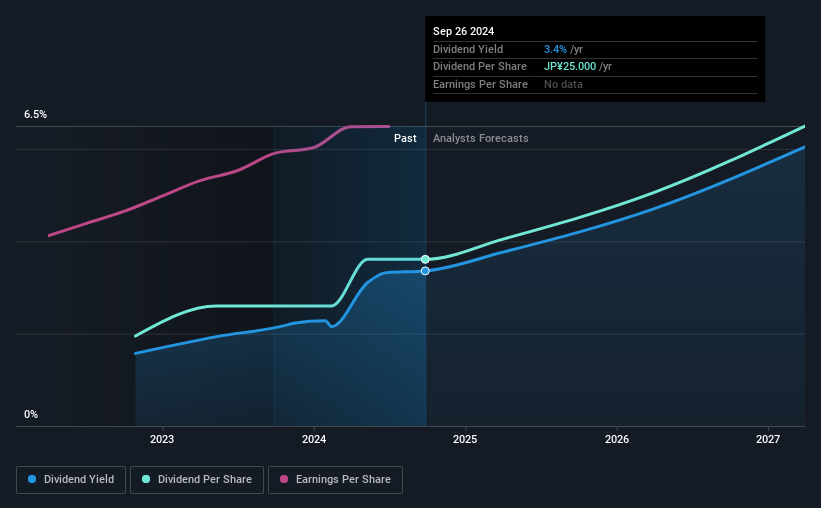
Task: Click the teal data point marker on chart
Action: [x=425, y=259]
